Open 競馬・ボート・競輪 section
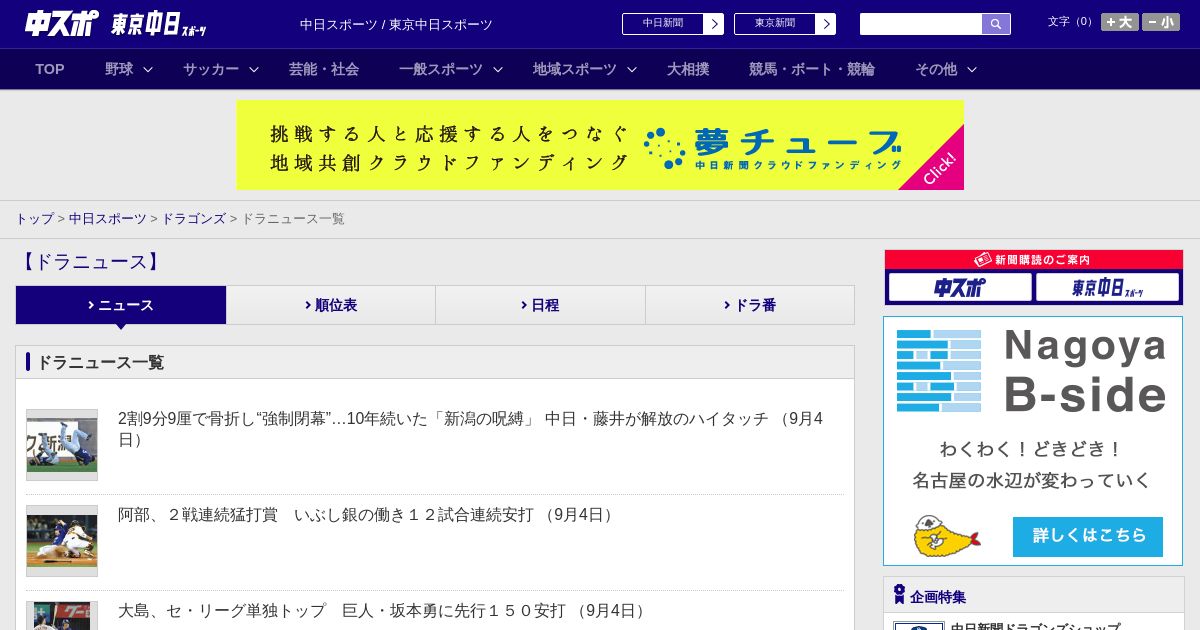1200x630 pixels. pyautogui.click(x=812, y=69)
